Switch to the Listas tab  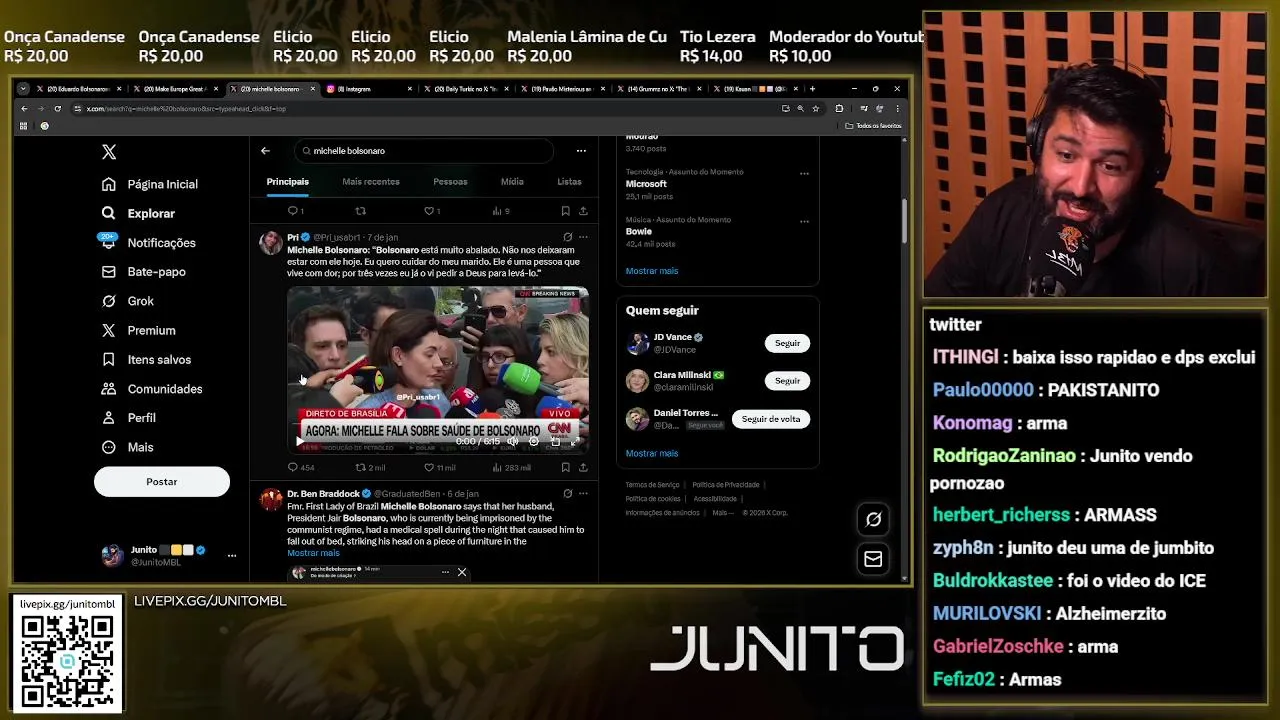pyautogui.click(x=569, y=182)
